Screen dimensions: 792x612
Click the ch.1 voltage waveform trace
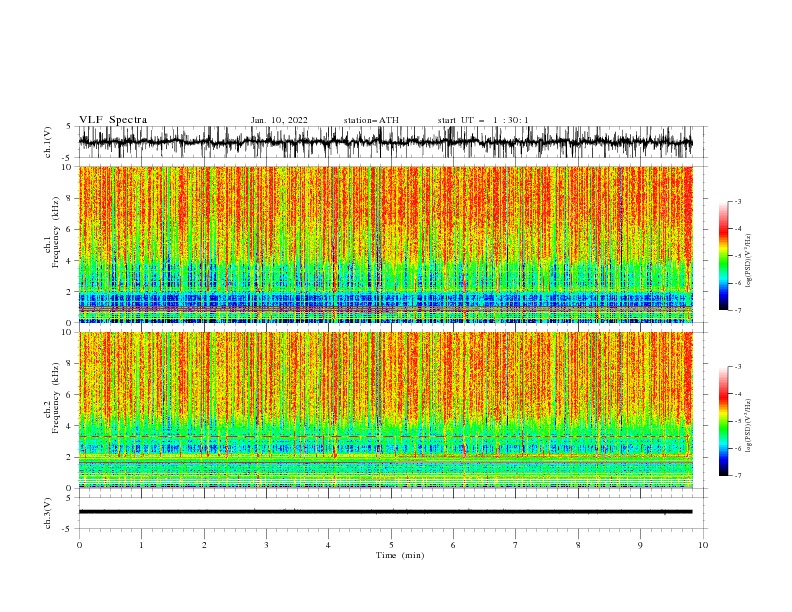click(385, 142)
